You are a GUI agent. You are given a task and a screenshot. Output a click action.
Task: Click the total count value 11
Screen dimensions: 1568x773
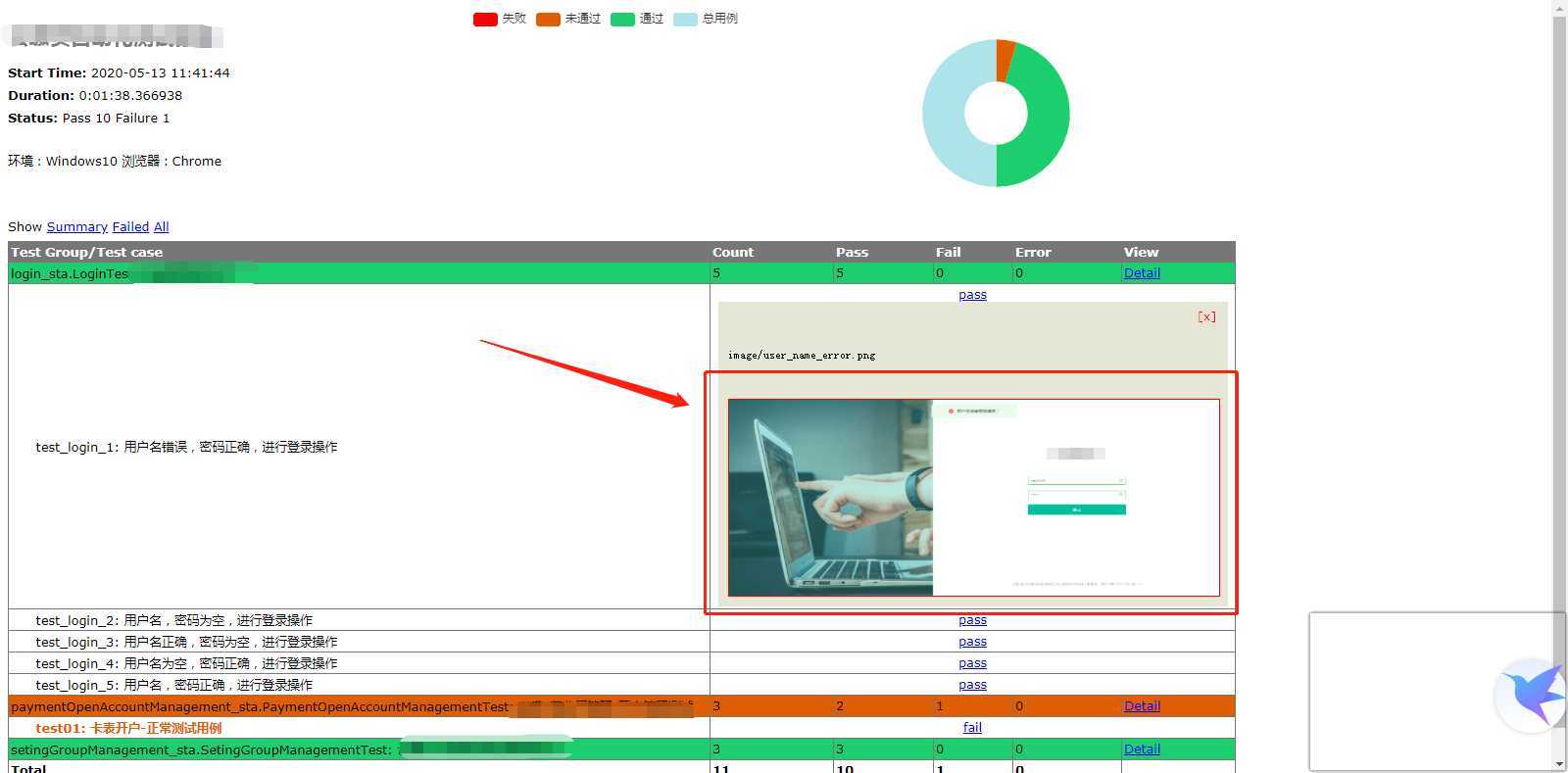click(720, 768)
